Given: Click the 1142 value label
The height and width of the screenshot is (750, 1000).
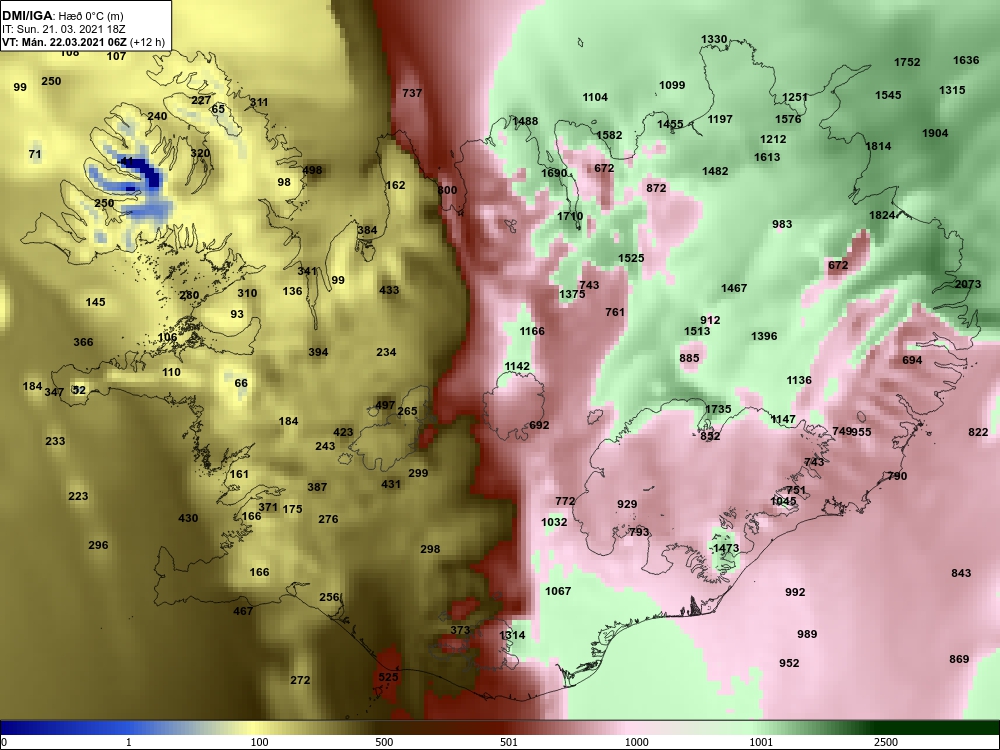Looking at the screenshot, I should coord(517,367).
